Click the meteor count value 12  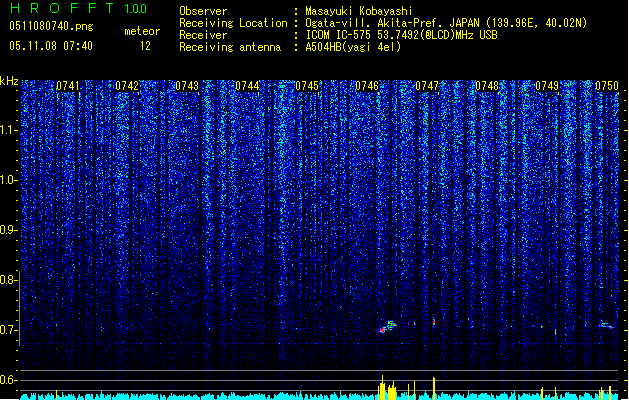[x=145, y=46]
